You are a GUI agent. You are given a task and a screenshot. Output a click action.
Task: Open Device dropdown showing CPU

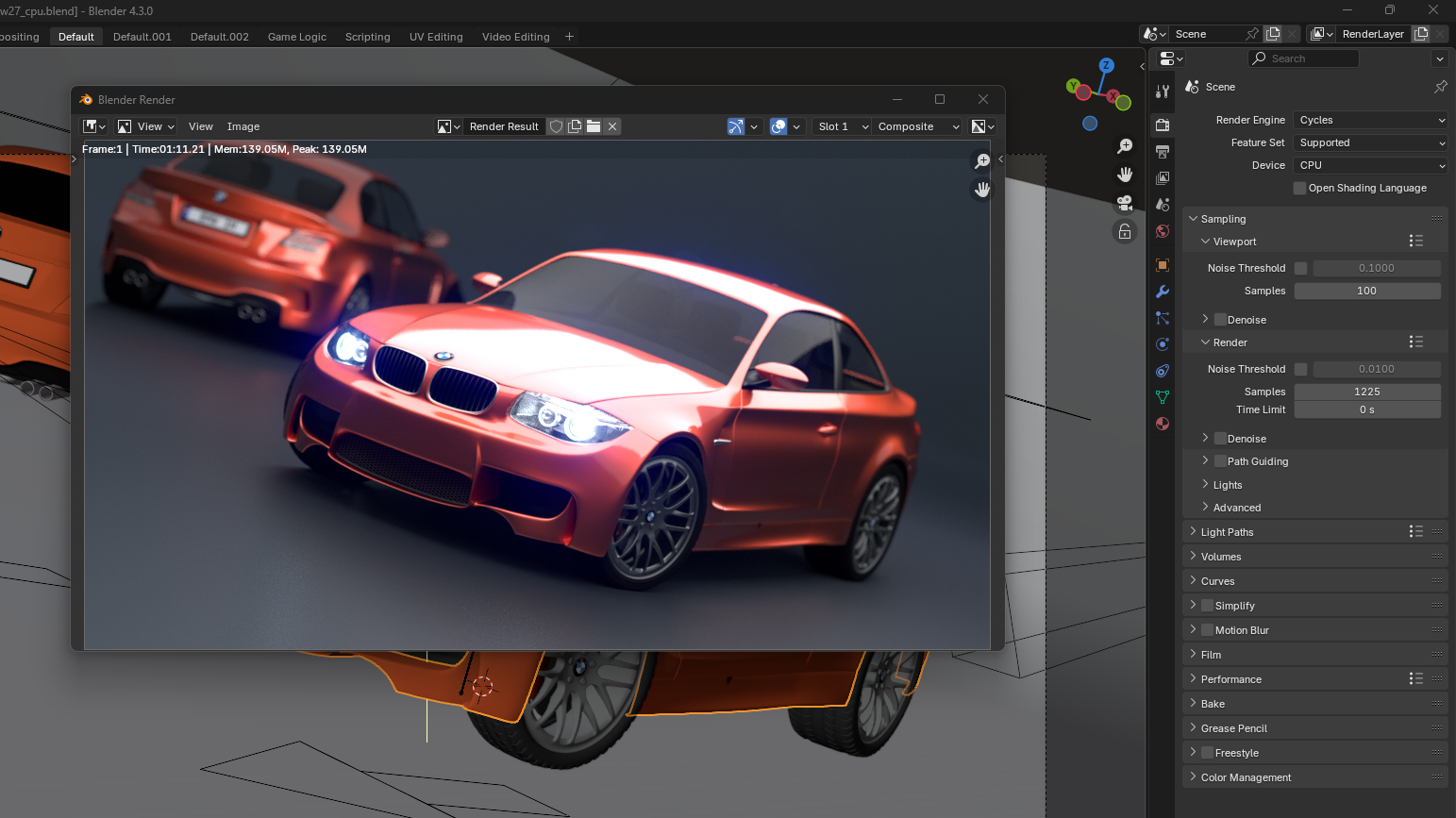click(x=1370, y=165)
